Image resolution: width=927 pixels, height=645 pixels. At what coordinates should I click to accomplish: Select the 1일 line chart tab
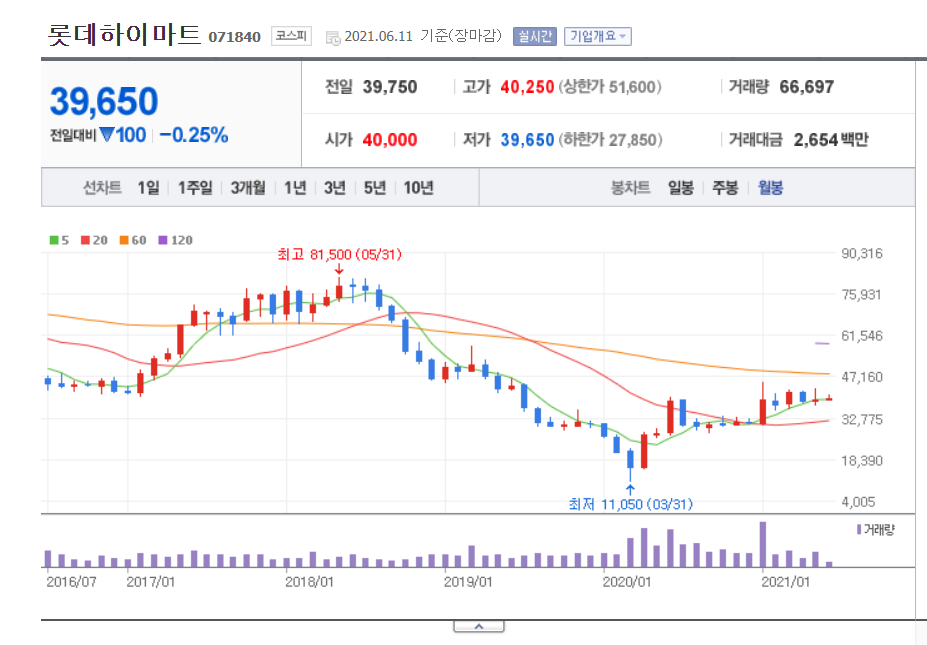tap(148, 188)
